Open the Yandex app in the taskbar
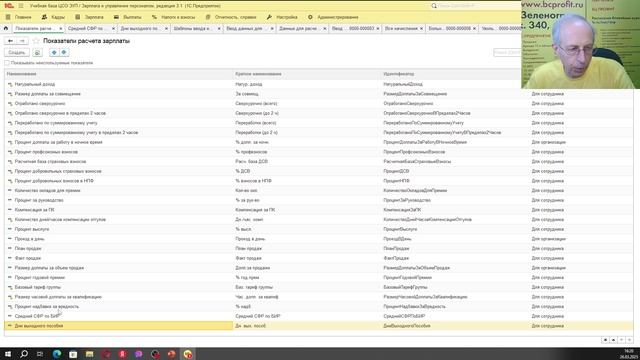The width and height of the screenshot is (640, 360). 122,354
